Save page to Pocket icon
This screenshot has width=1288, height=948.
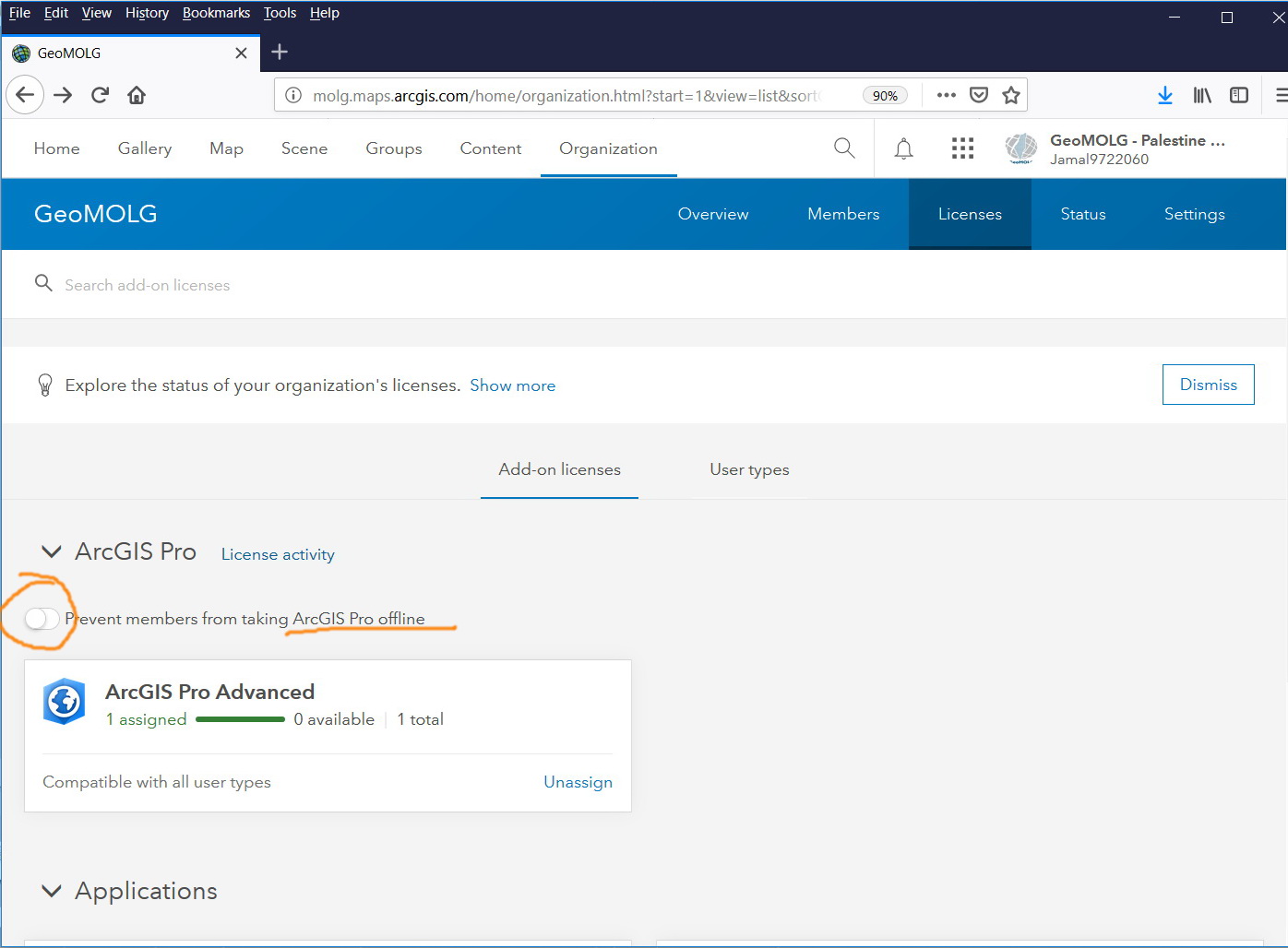979,95
